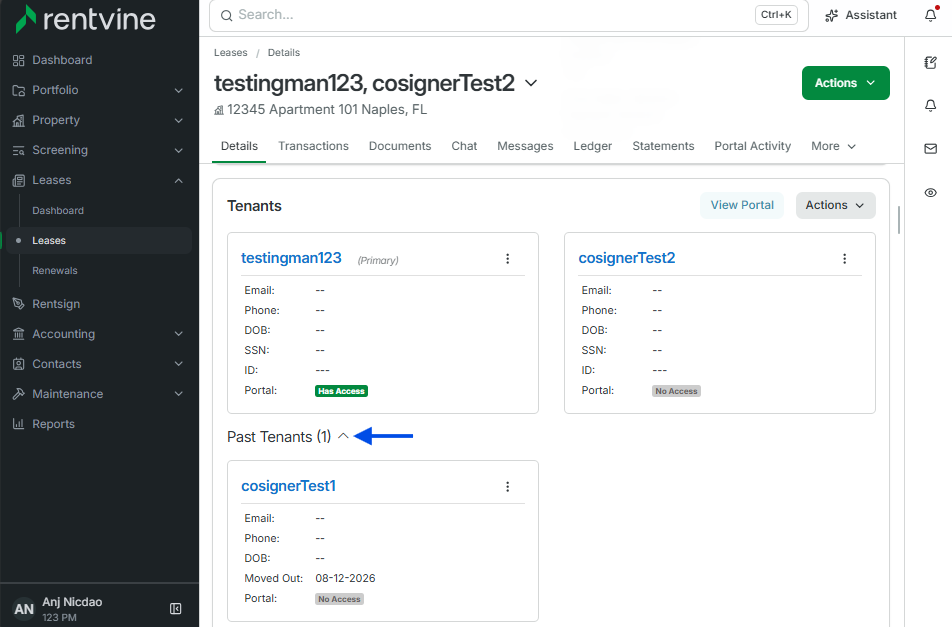Screen dimensions: 952x627
Task: Expand the Maintenance menu chevron
Action: point(178,394)
